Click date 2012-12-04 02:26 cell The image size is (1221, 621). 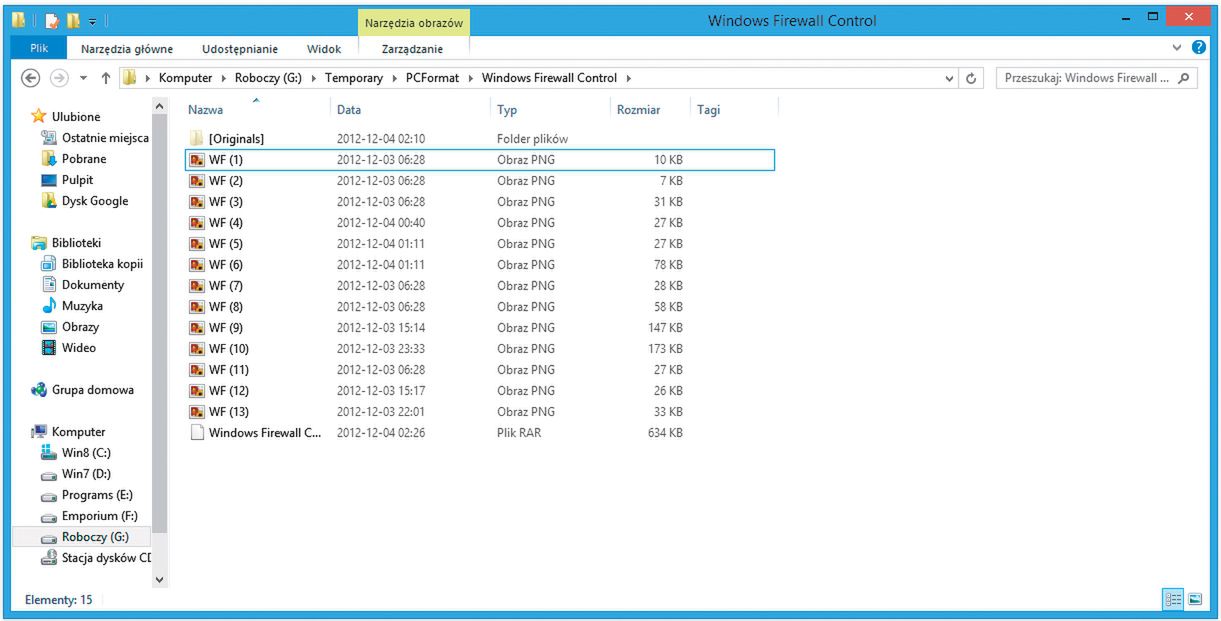(x=381, y=433)
